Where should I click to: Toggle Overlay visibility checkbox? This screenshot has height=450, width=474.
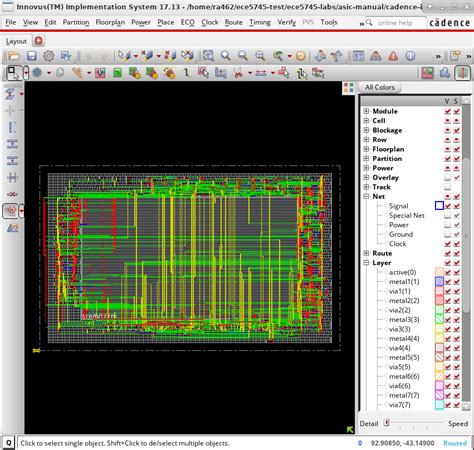click(x=448, y=177)
